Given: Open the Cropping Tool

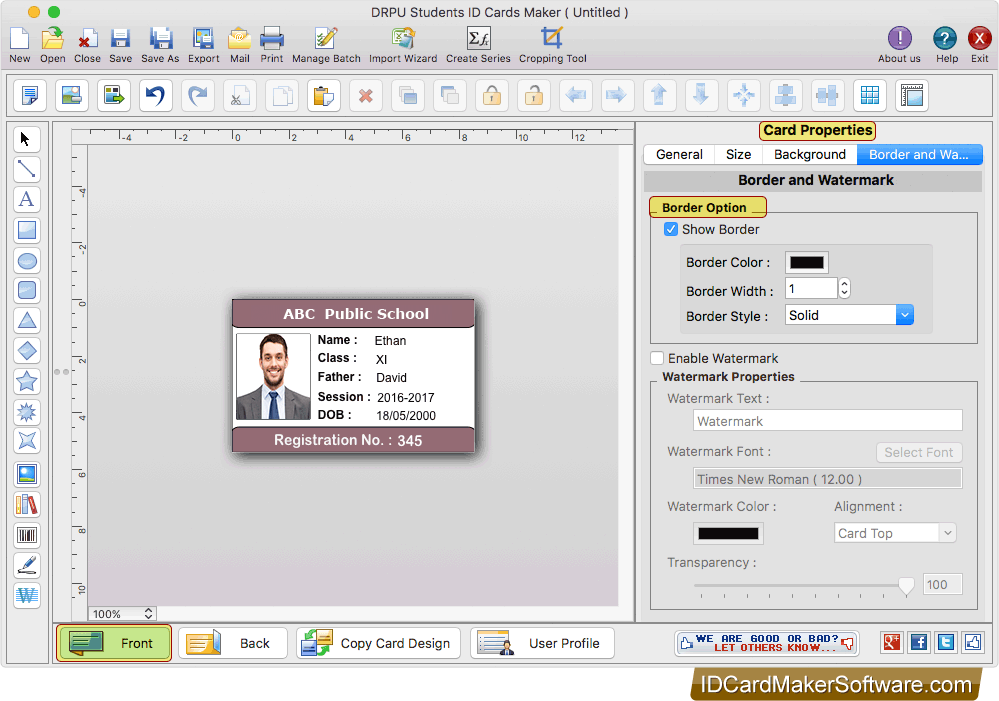Looking at the screenshot, I should tap(551, 44).
